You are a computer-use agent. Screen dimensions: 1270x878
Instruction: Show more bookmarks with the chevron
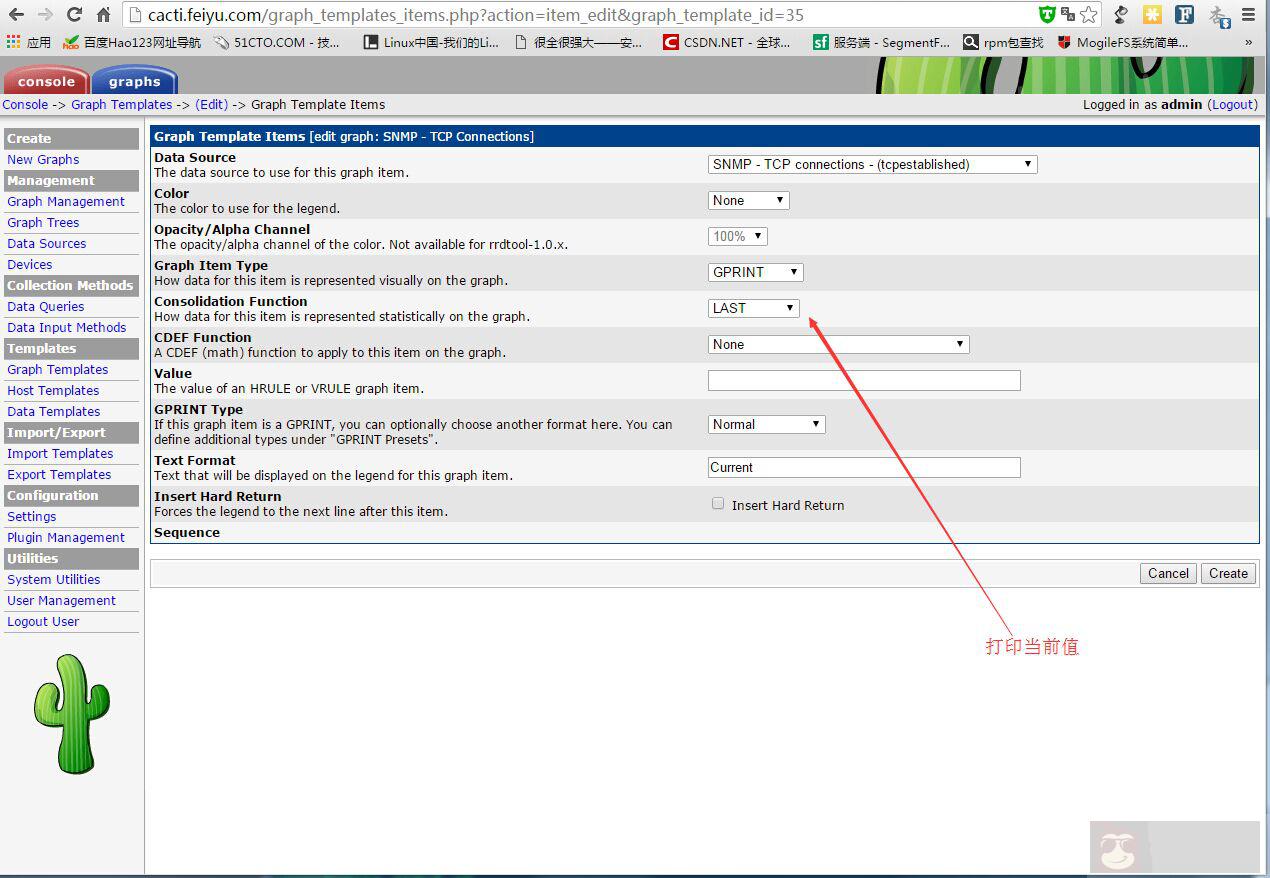[1249, 43]
